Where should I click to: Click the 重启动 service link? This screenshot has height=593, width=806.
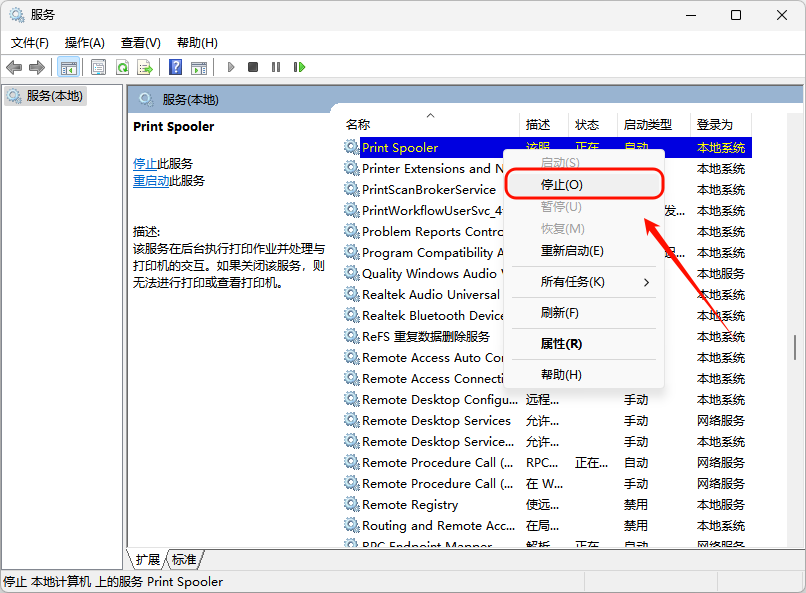point(151,180)
